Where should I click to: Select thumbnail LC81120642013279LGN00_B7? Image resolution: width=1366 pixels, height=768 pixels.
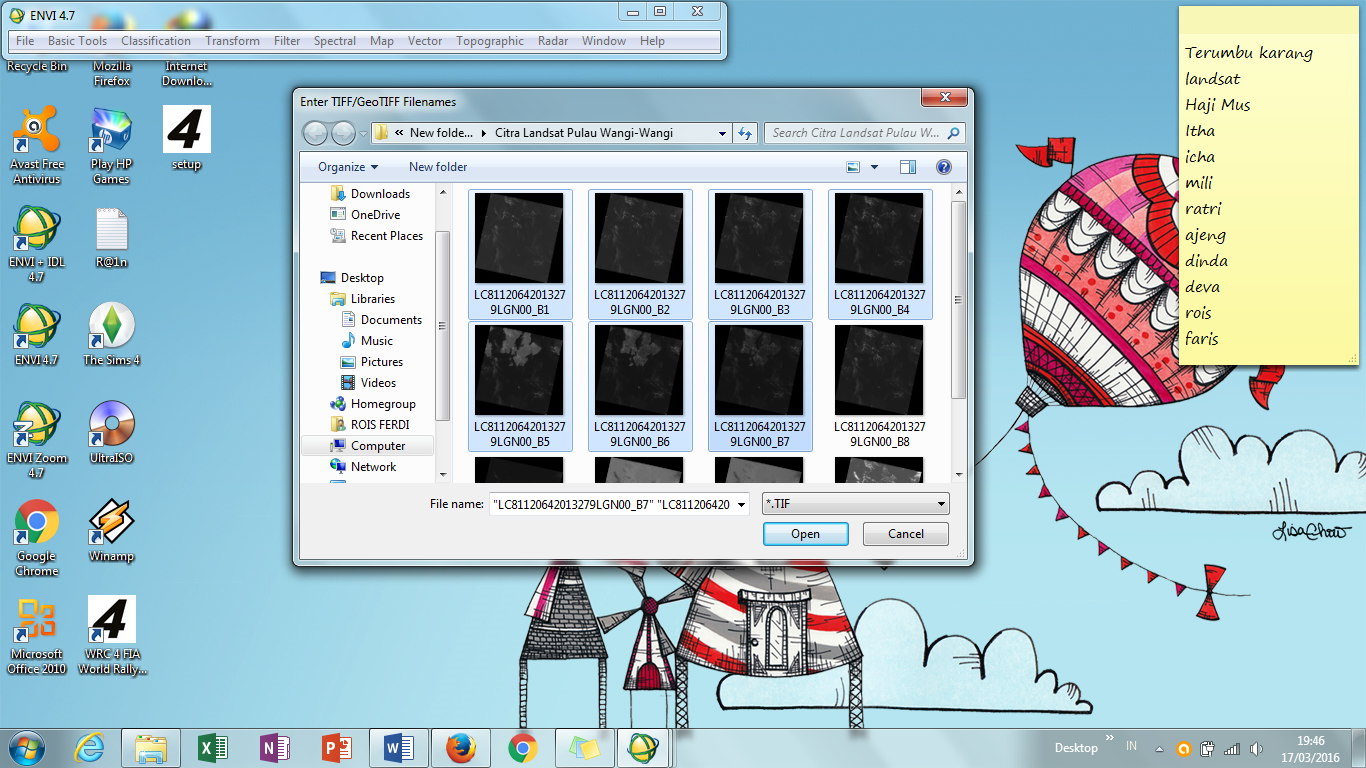coord(760,386)
